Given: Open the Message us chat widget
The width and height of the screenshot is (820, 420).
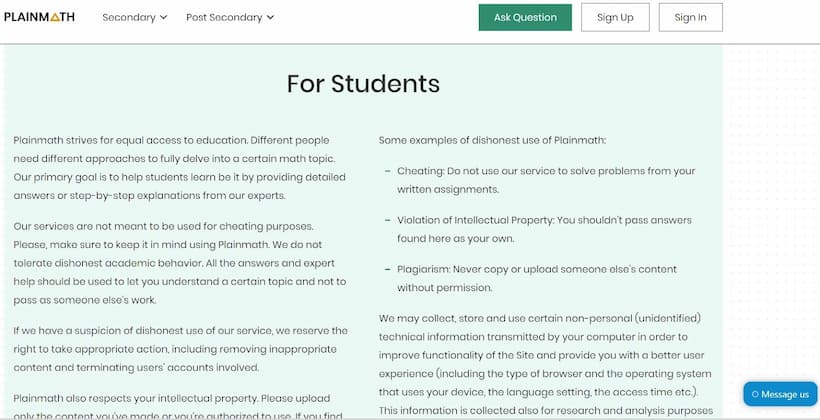Looking at the screenshot, I should tap(780, 394).
